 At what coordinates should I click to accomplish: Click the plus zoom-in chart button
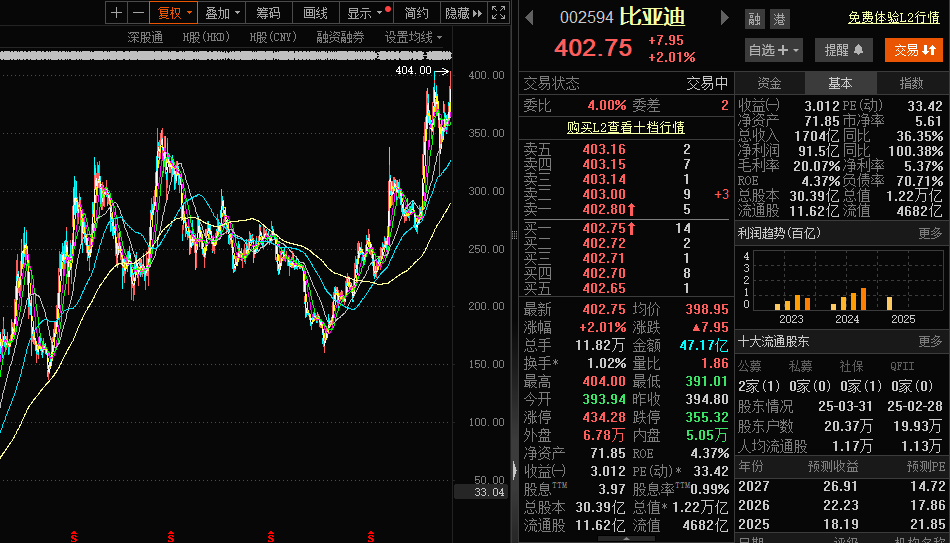tap(117, 13)
